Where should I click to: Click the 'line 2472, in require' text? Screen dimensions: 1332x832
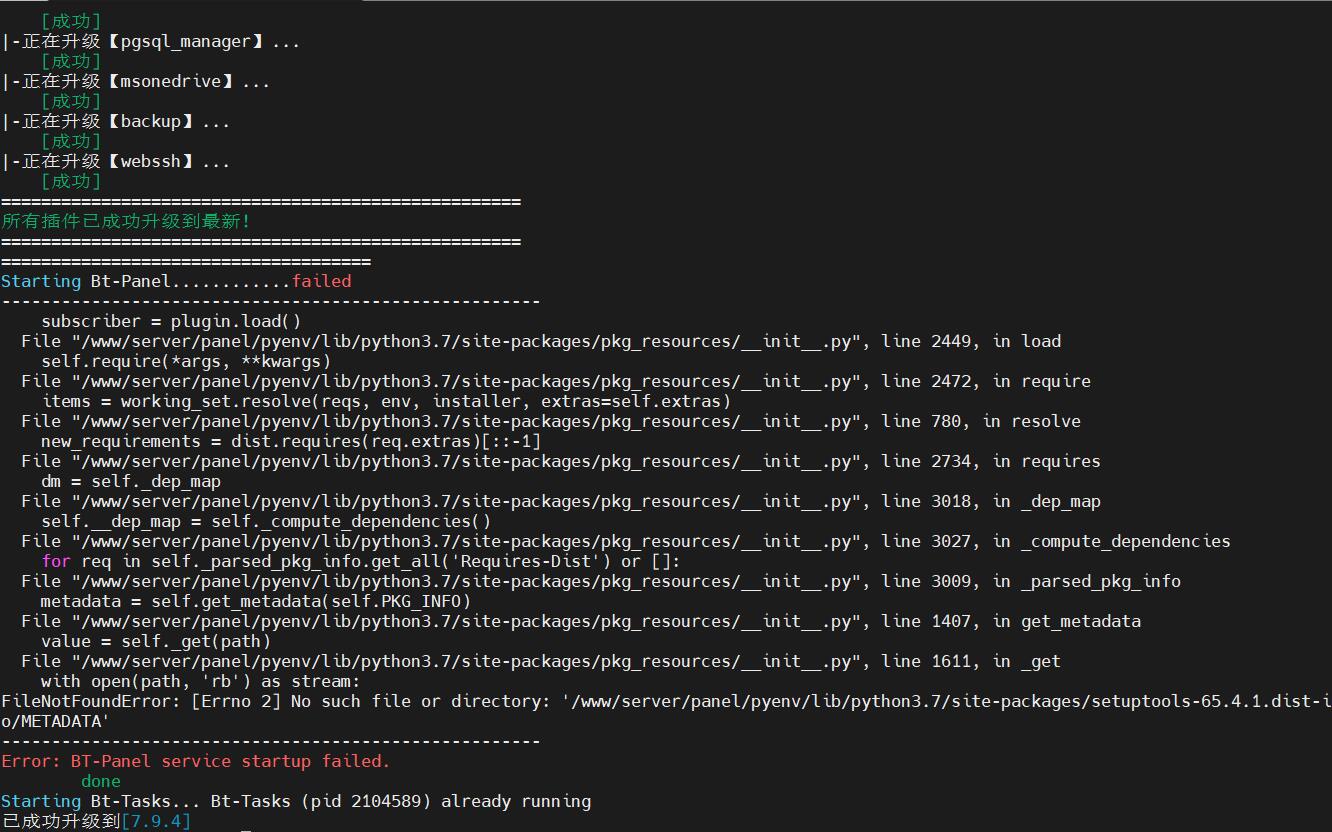click(986, 381)
